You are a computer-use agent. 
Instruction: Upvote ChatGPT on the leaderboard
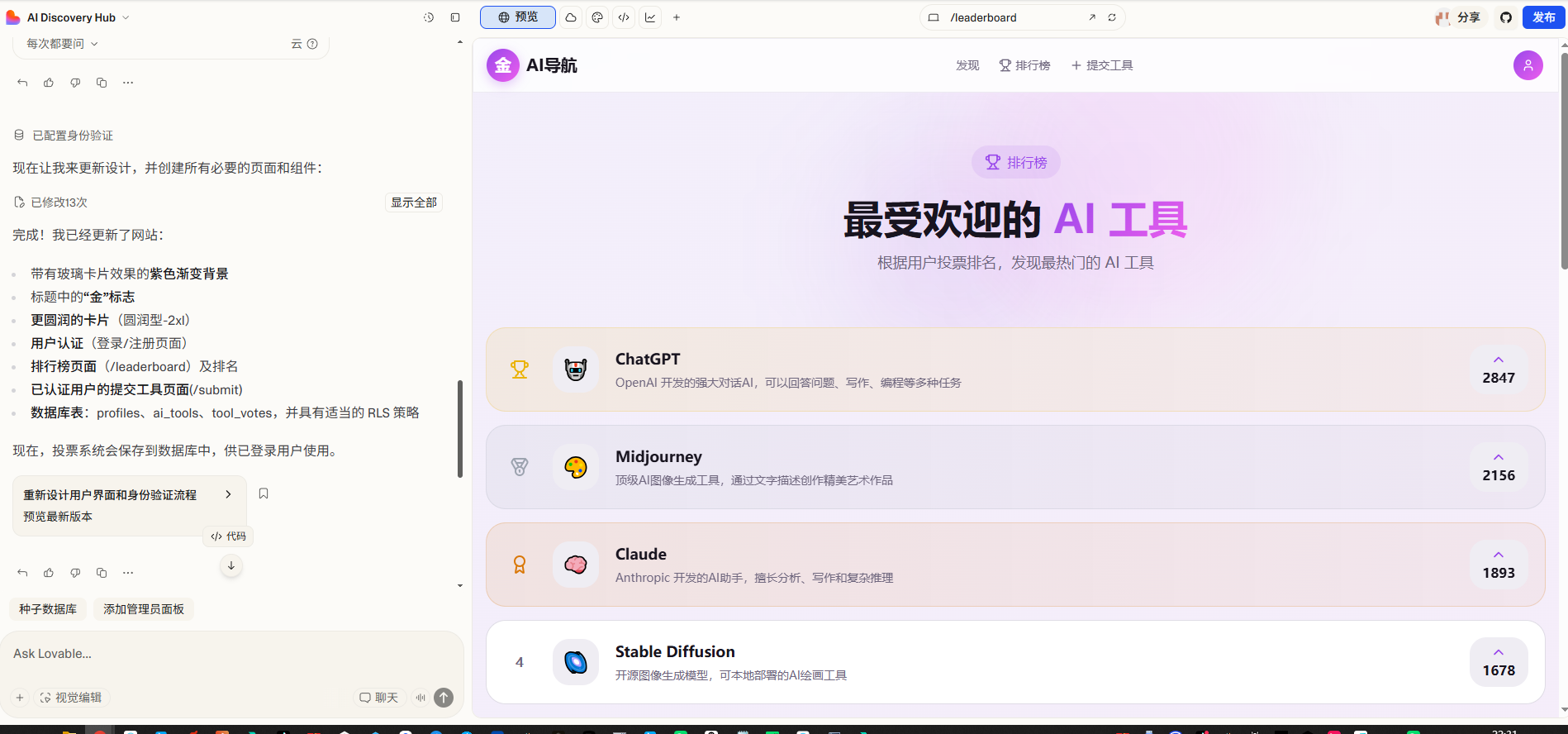click(x=1498, y=369)
